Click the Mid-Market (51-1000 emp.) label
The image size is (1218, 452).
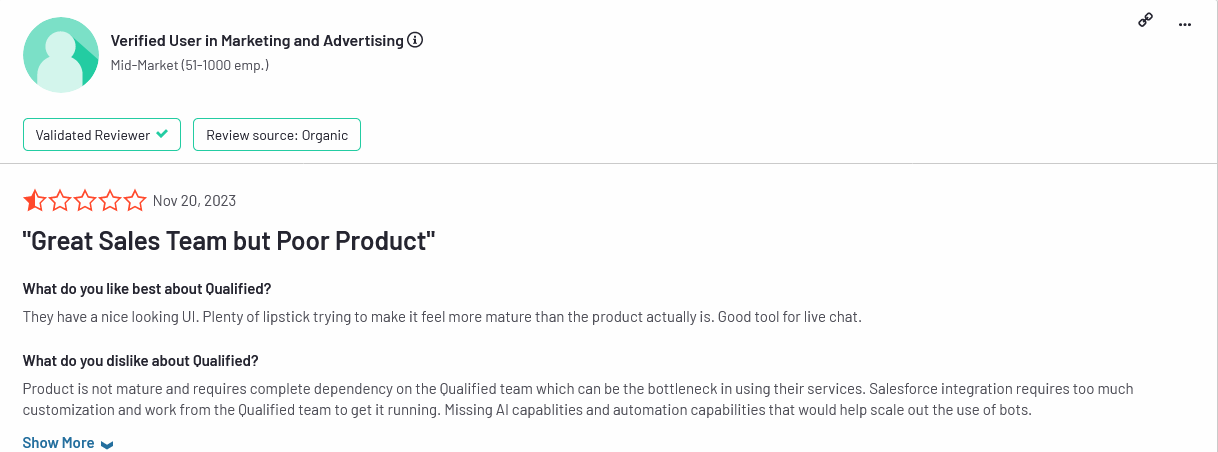coord(189,65)
